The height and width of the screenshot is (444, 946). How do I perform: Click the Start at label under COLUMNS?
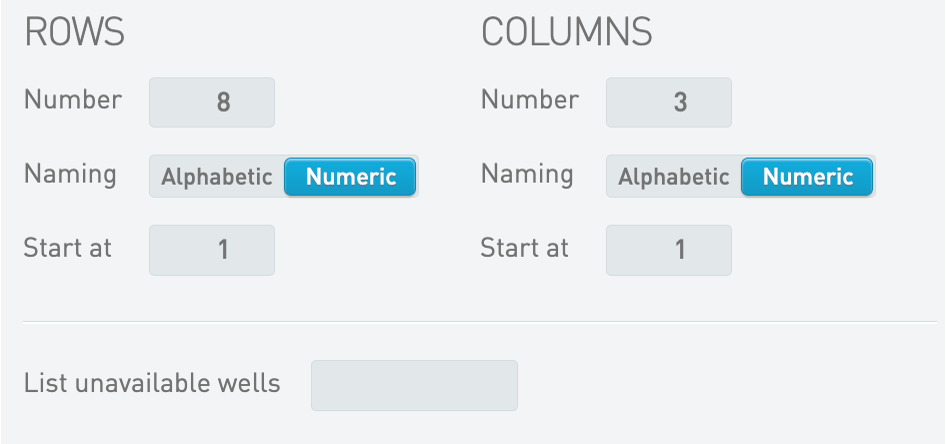point(525,248)
